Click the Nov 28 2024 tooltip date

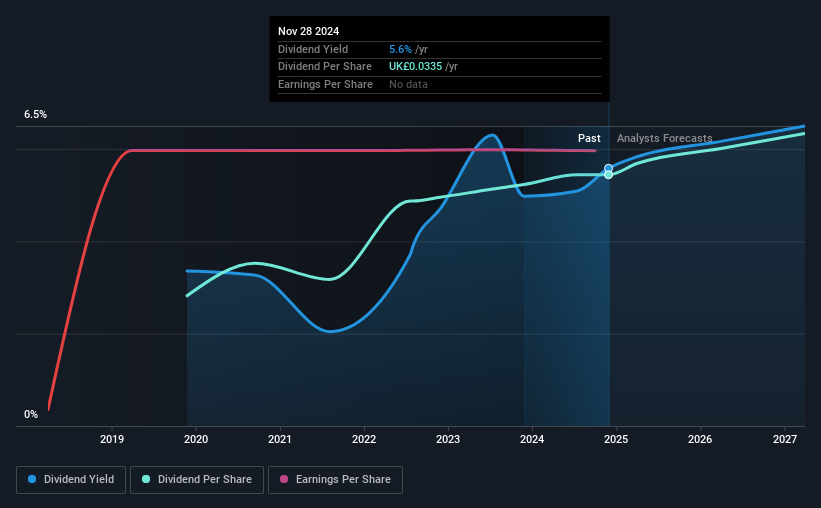[x=308, y=31]
